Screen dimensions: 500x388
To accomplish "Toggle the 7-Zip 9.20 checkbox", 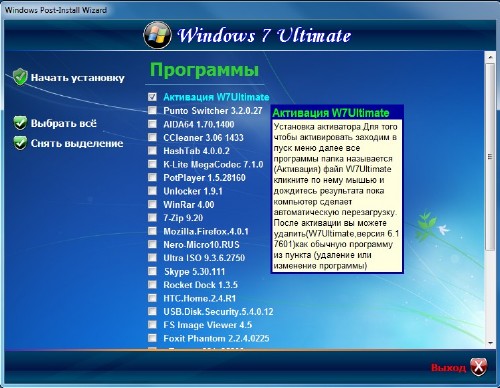I will 152,217.
